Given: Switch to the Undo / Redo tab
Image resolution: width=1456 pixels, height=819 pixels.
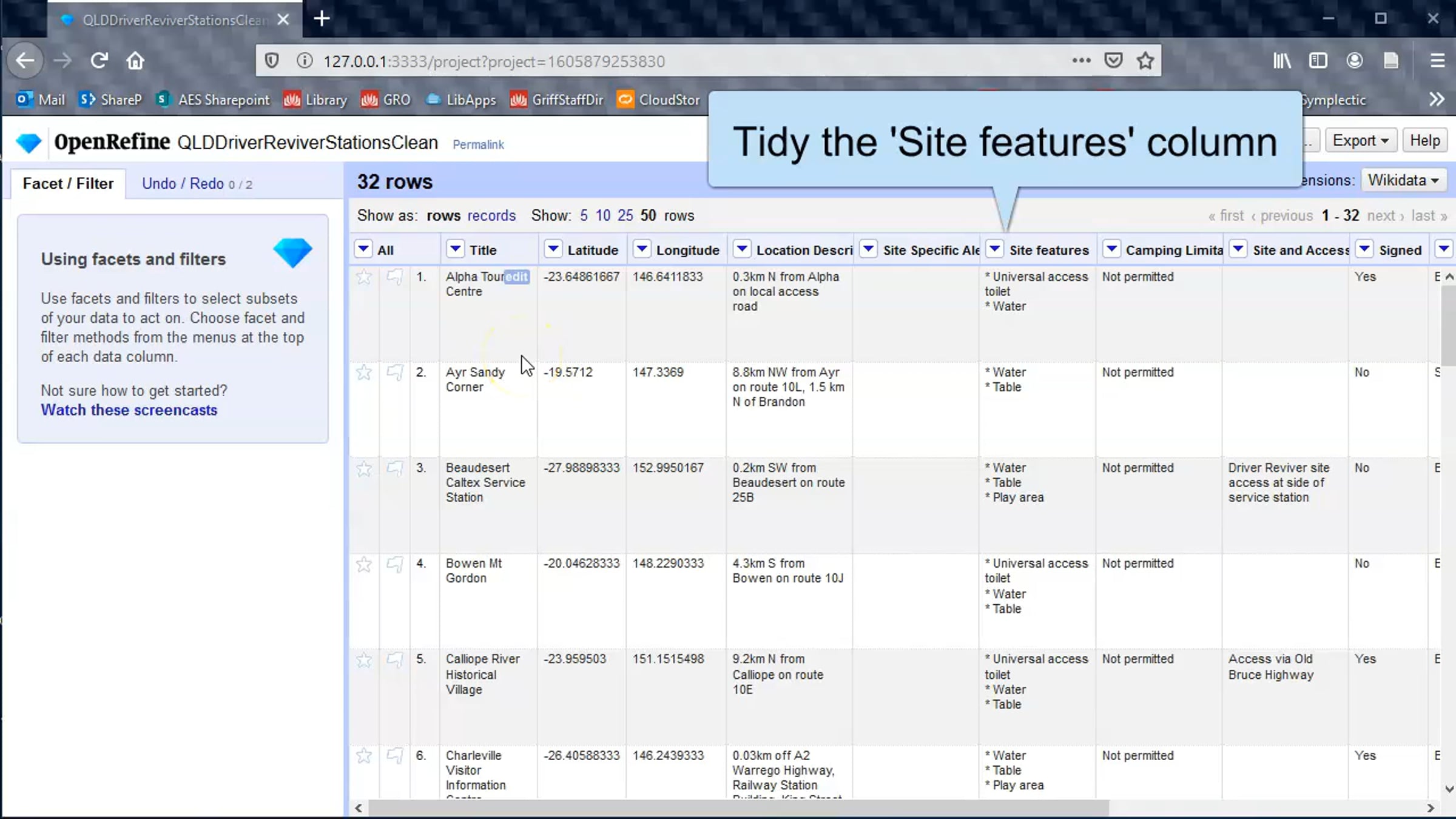Looking at the screenshot, I should 197,184.
